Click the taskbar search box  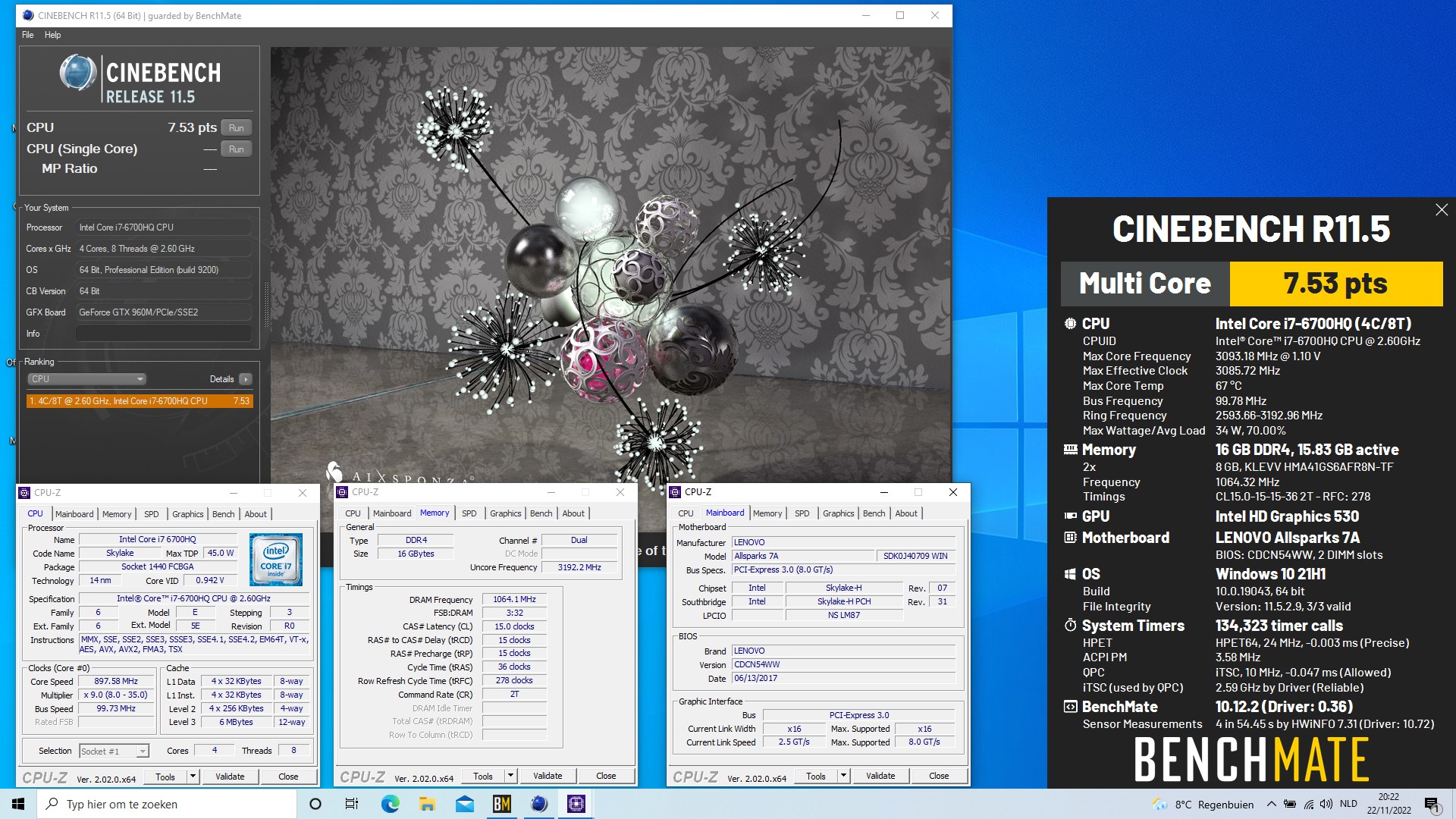tap(167, 804)
